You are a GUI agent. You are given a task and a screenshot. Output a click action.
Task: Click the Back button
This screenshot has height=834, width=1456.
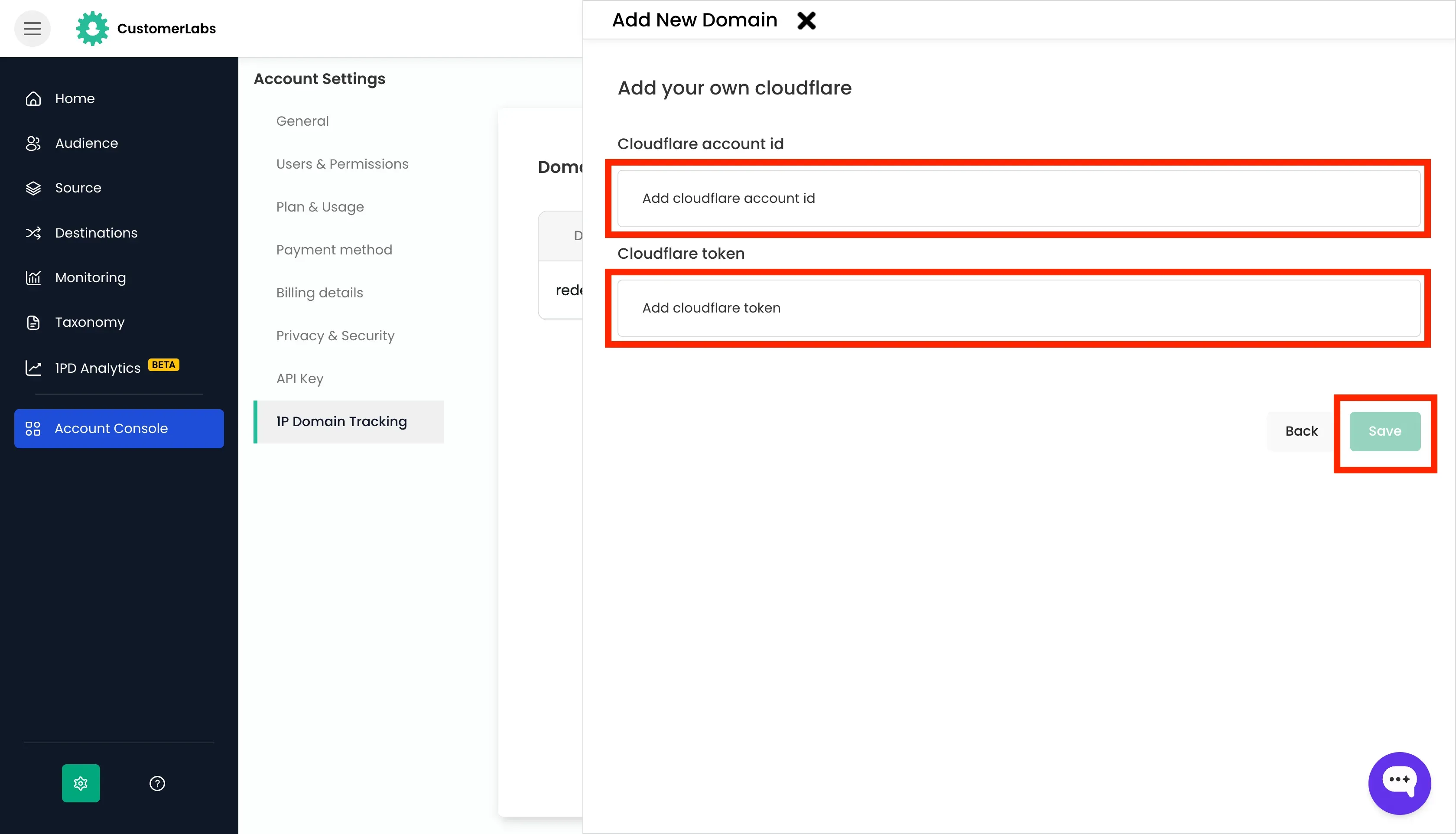point(1301,431)
